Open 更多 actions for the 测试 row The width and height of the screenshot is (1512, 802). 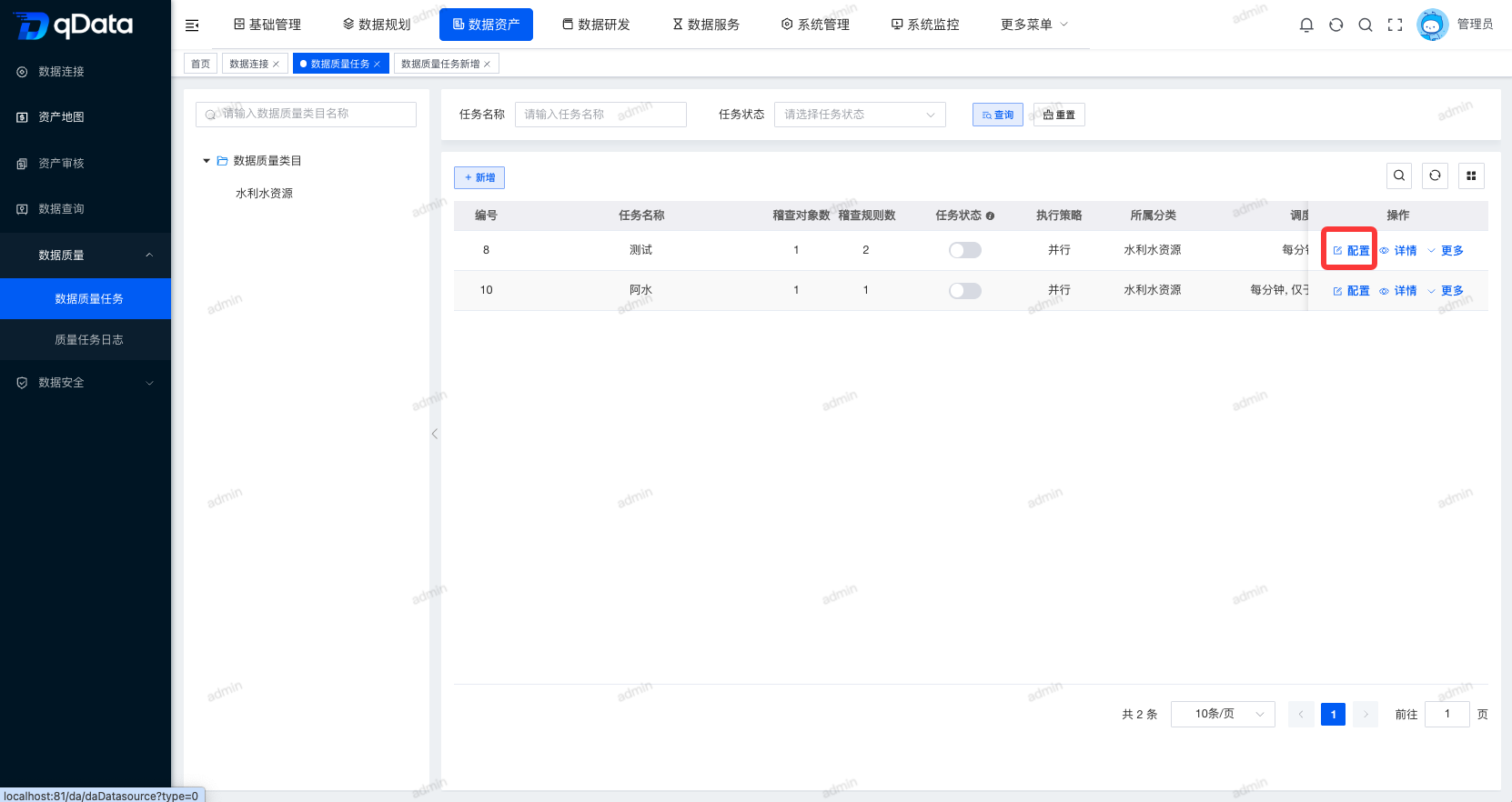click(1446, 250)
